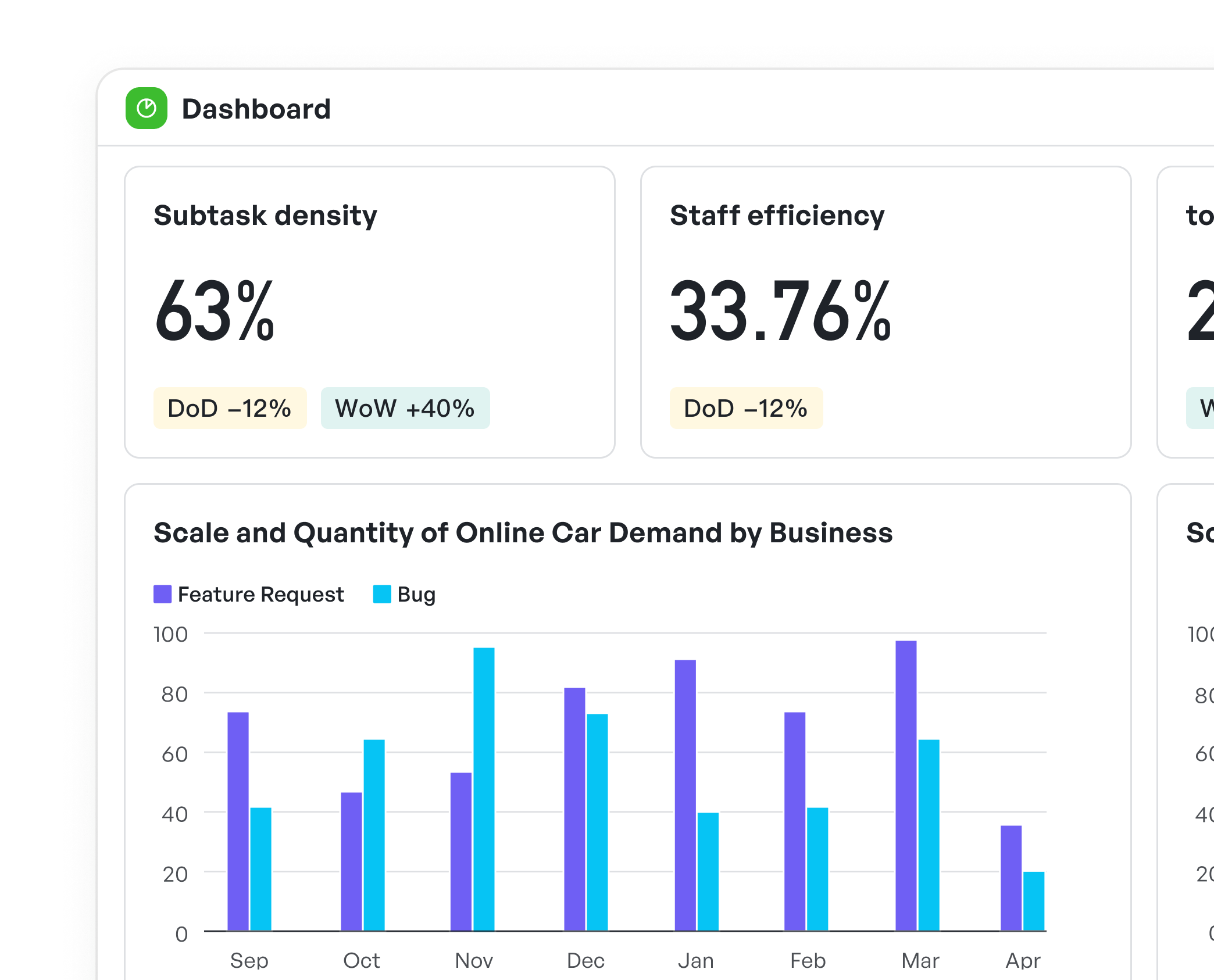1214x980 pixels.
Task: Click the Staff efficiency card title
Action: tap(777, 216)
